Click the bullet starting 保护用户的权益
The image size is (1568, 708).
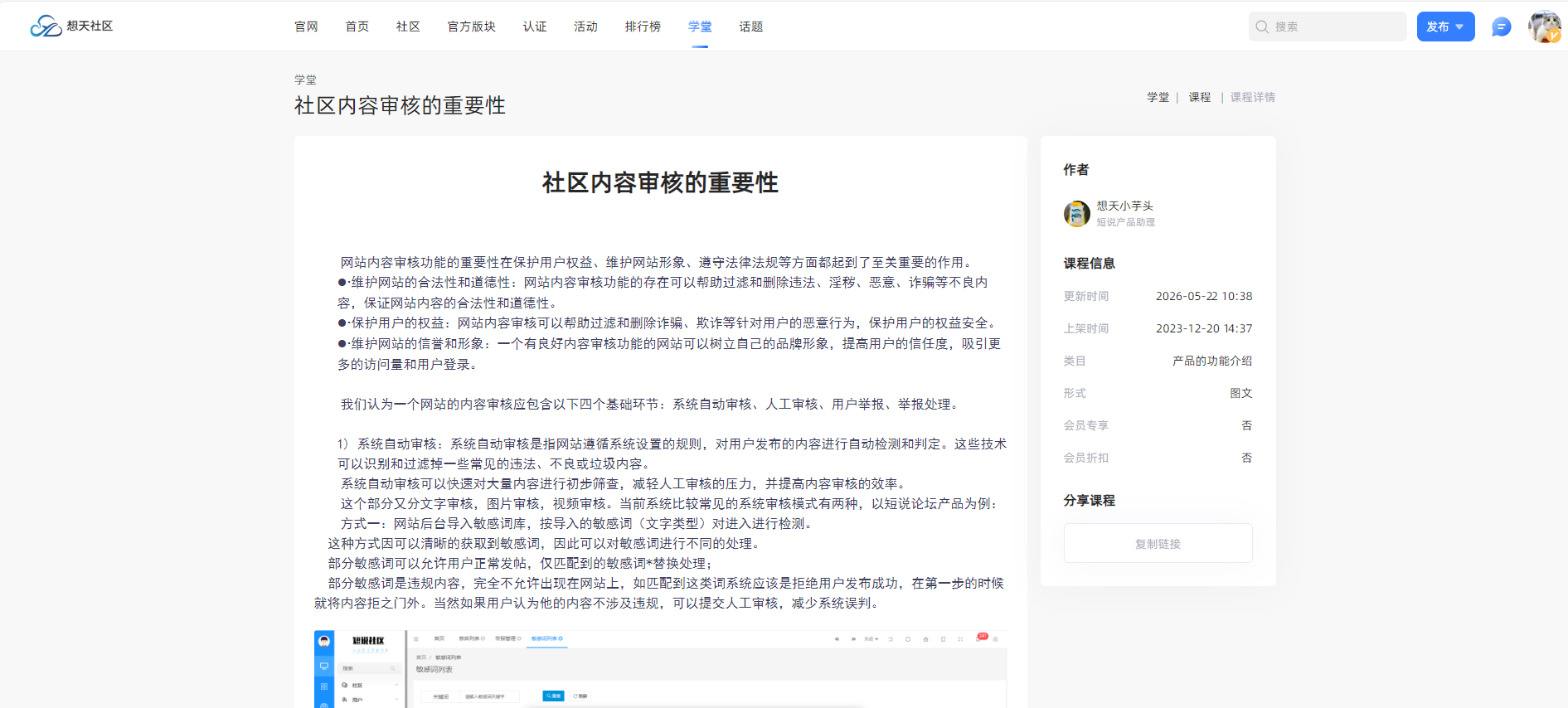[668, 322]
